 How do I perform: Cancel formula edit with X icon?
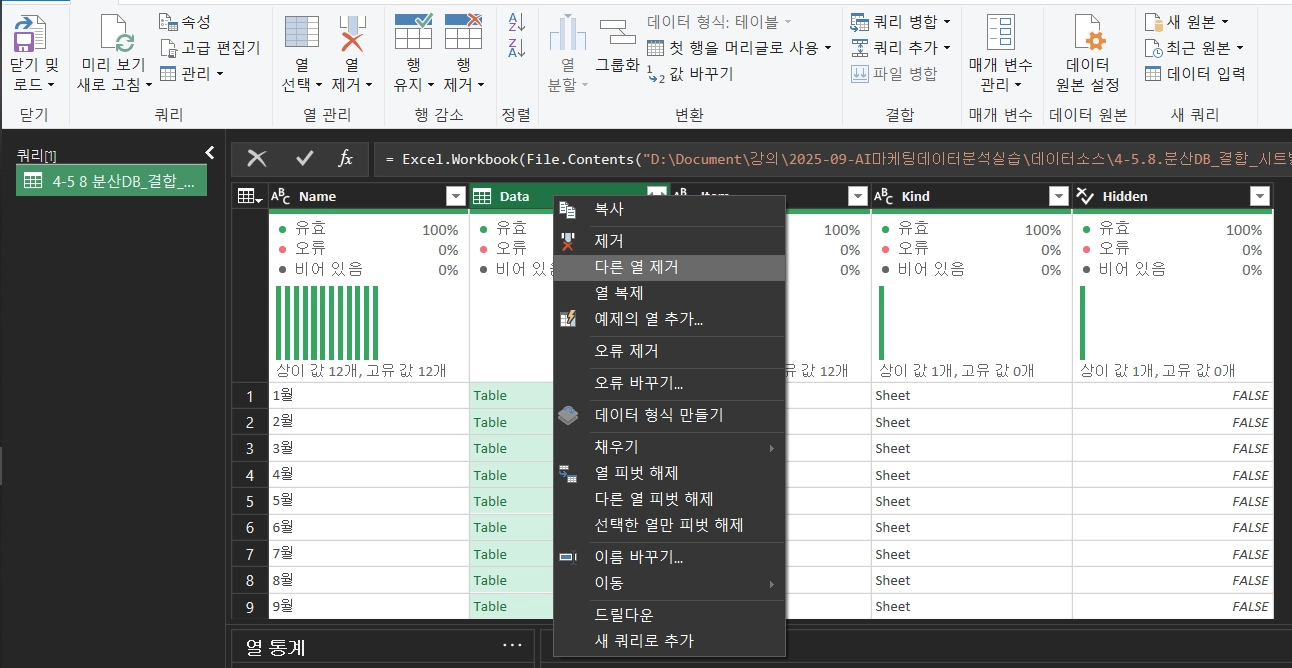[257, 158]
